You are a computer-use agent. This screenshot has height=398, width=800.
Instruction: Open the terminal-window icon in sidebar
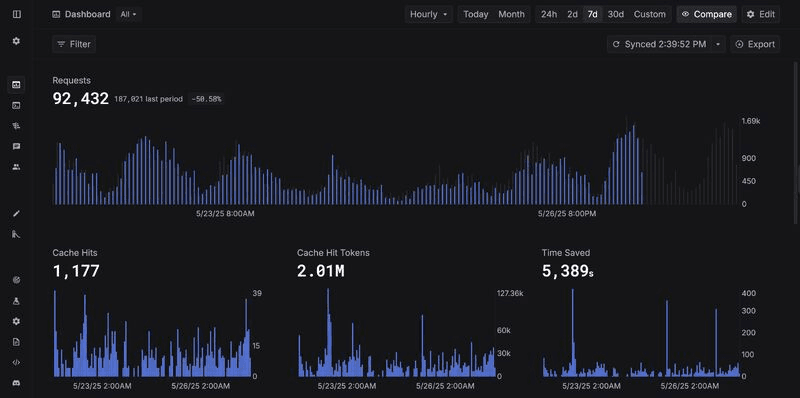16,106
